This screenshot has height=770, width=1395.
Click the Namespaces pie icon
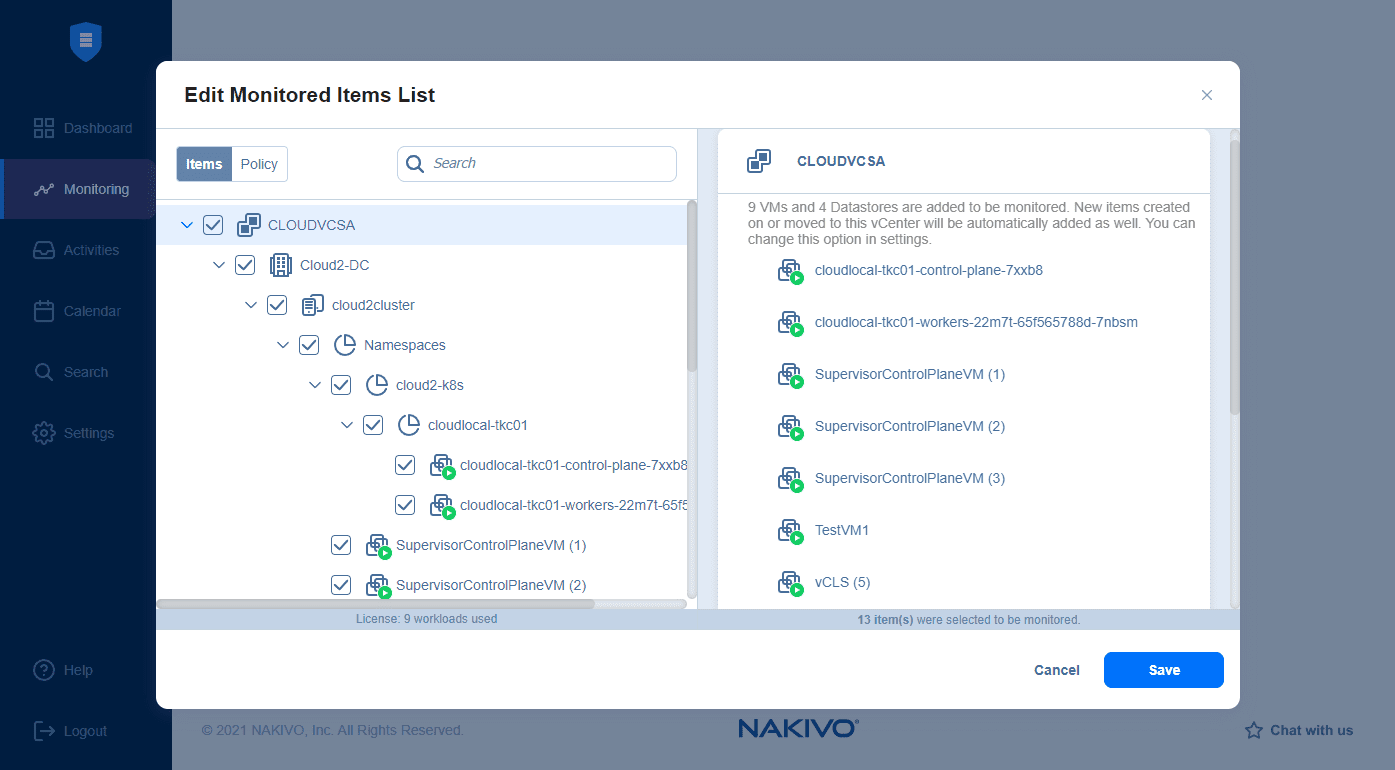tap(345, 345)
